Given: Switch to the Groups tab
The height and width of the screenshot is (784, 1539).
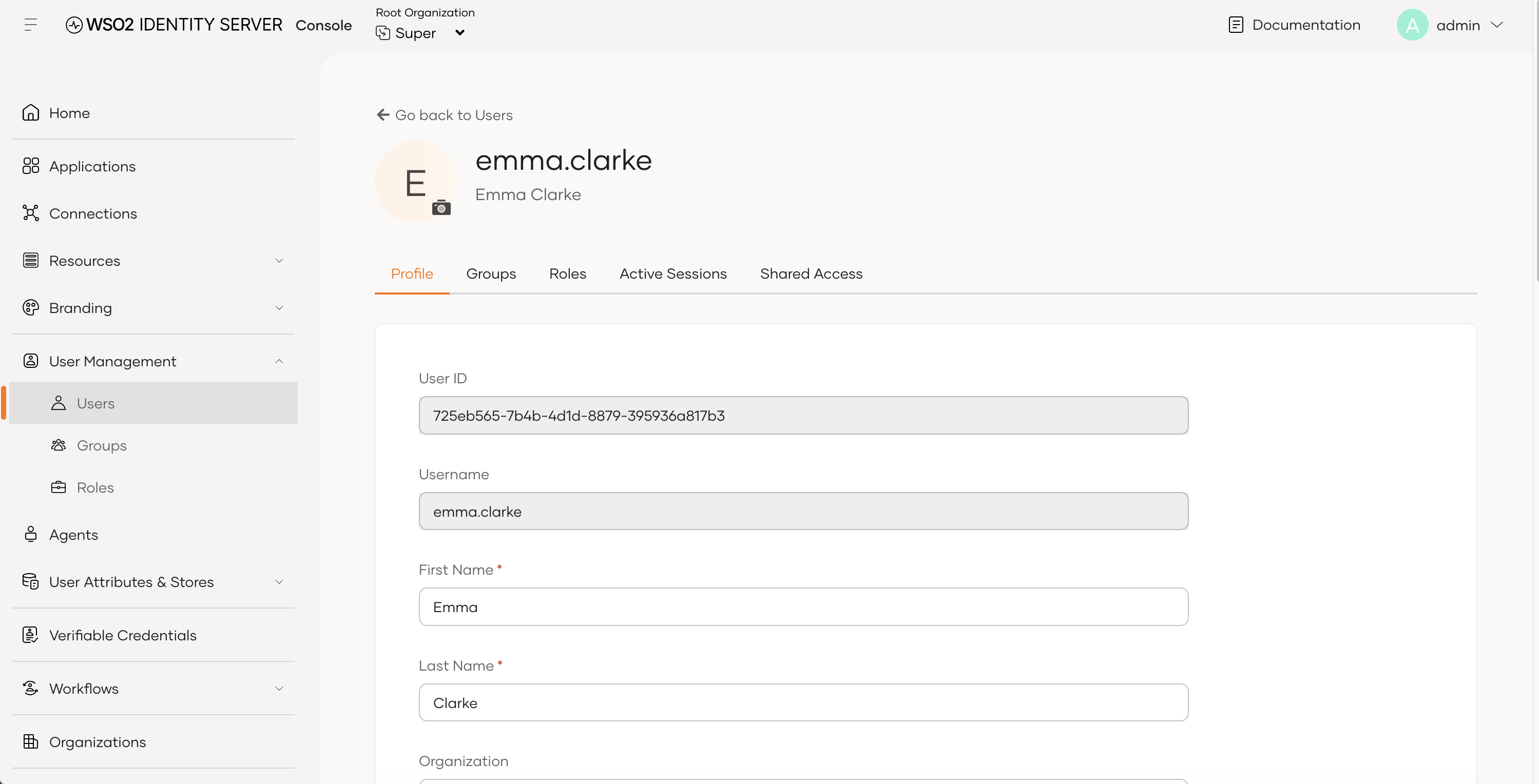Looking at the screenshot, I should pyautogui.click(x=491, y=273).
